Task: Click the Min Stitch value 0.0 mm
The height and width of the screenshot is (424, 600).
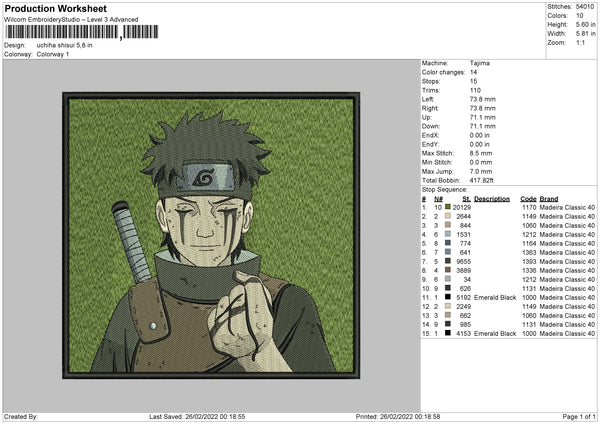Action: coord(481,162)
